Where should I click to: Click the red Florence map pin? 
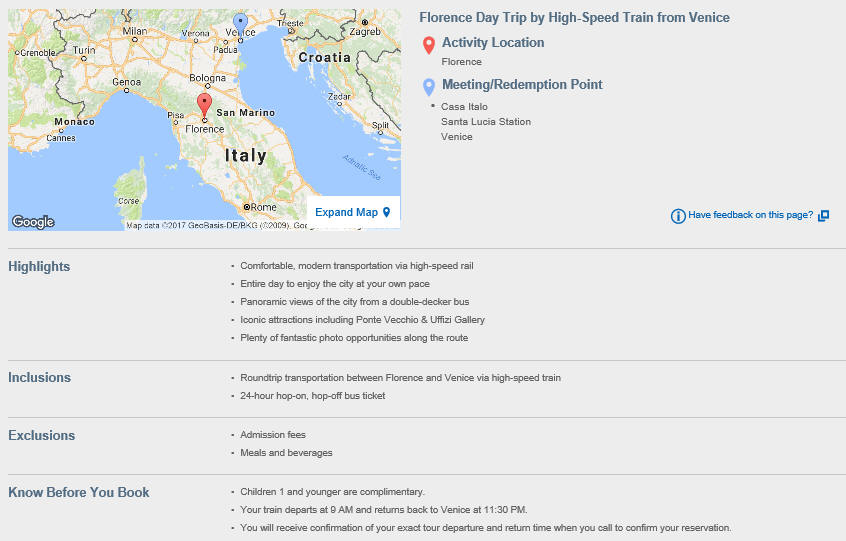204,105
